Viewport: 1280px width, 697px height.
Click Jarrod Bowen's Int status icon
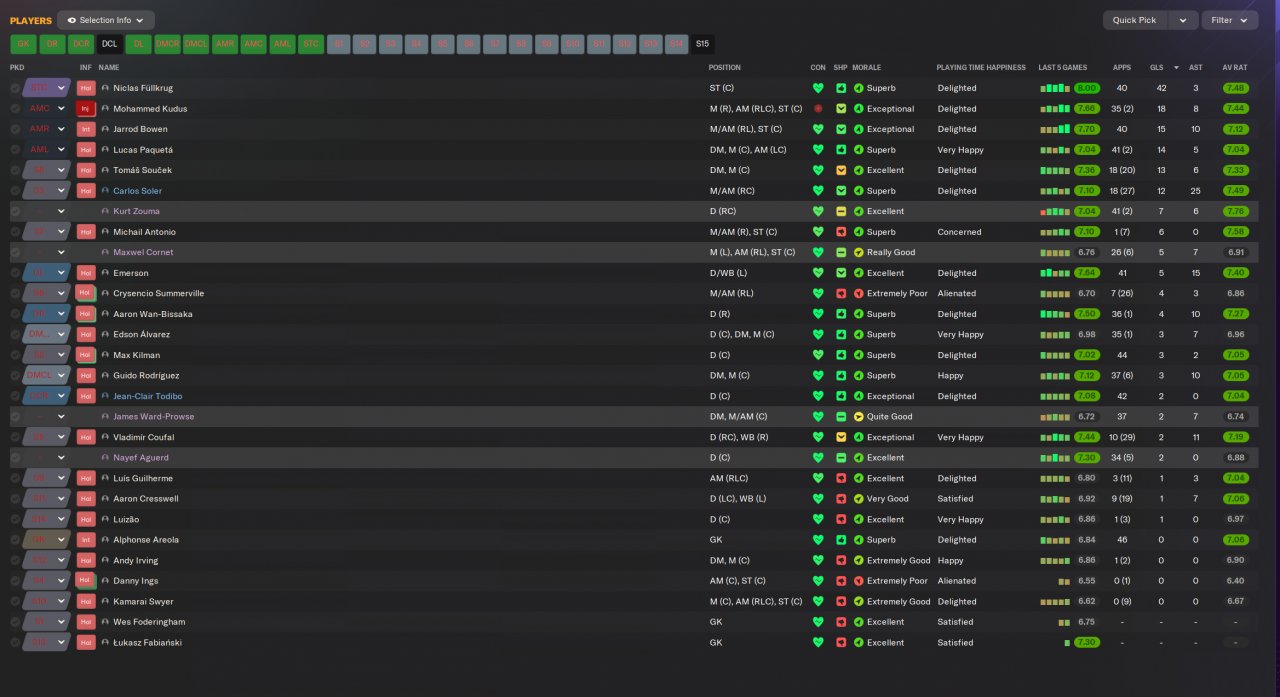coord(86,129)
